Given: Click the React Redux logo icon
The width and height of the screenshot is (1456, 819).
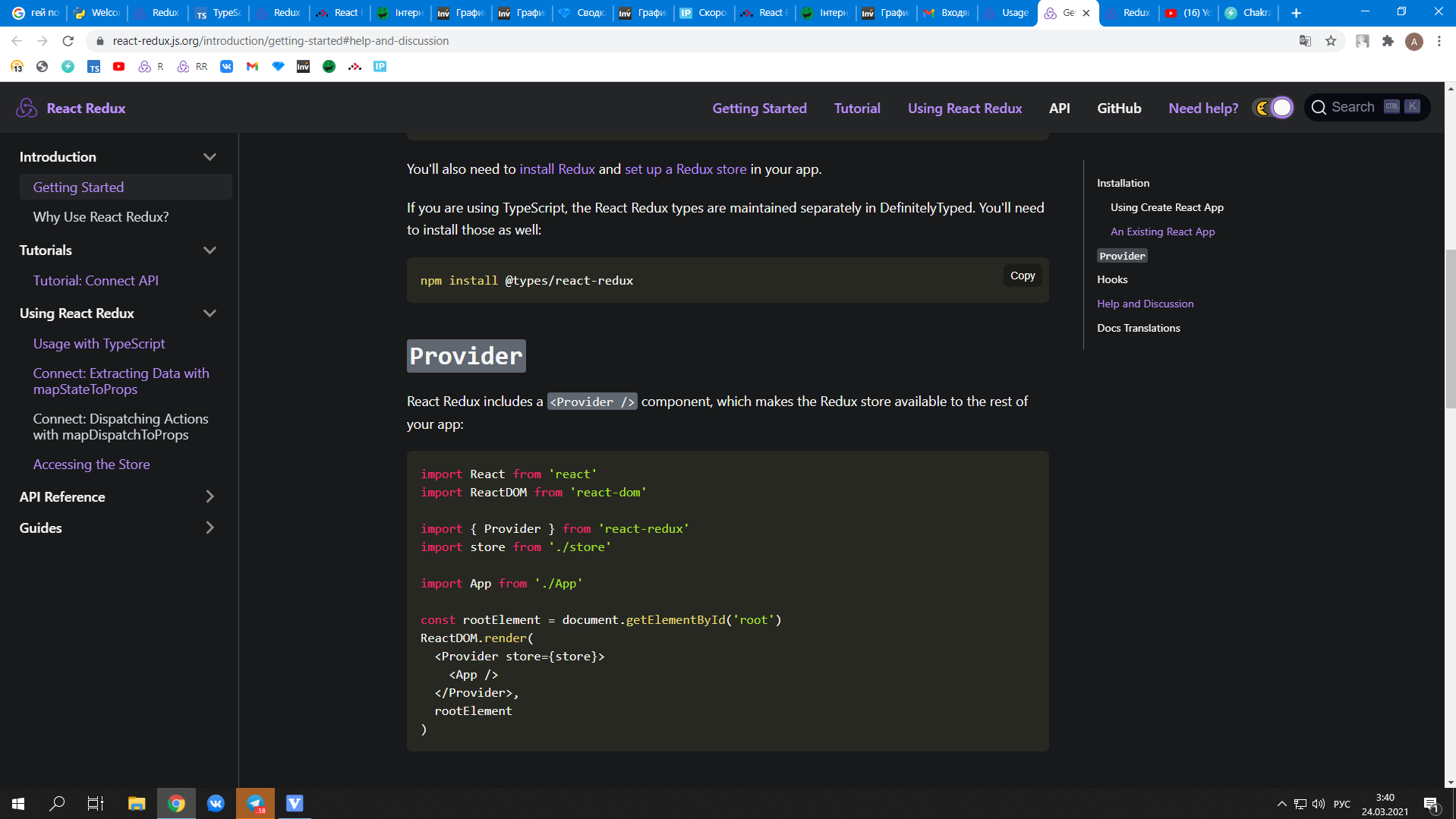Looking at the screenshot, I should (x=27, y=108).
